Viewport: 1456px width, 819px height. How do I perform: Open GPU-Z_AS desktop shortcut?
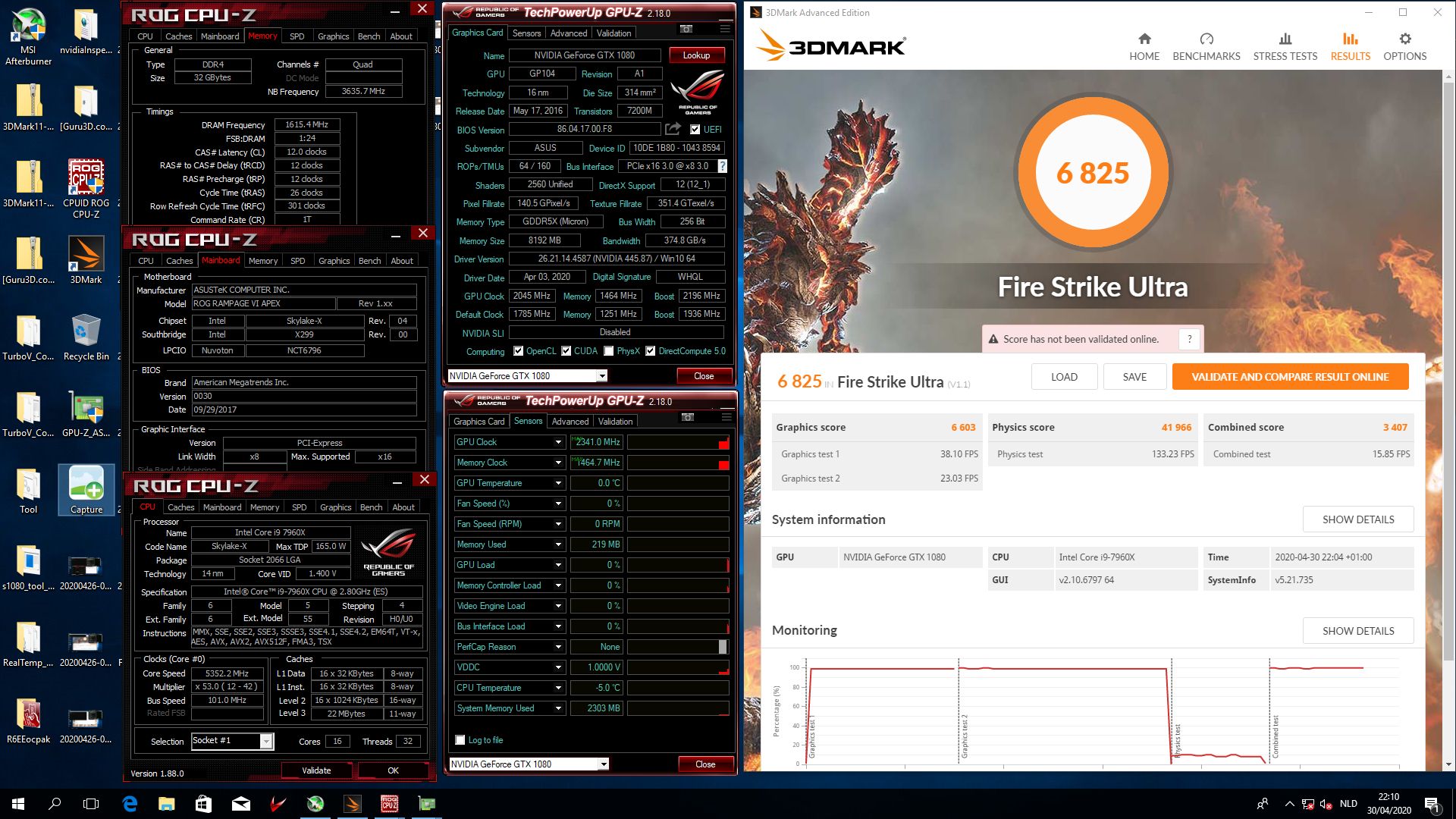[x=86, y=414]
